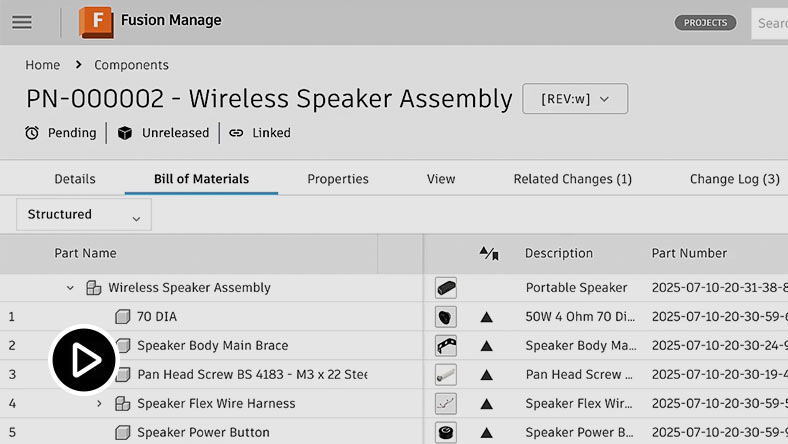Click the Pending clock status icon
This screenshot has width=788, height=444.
(32, 133)
